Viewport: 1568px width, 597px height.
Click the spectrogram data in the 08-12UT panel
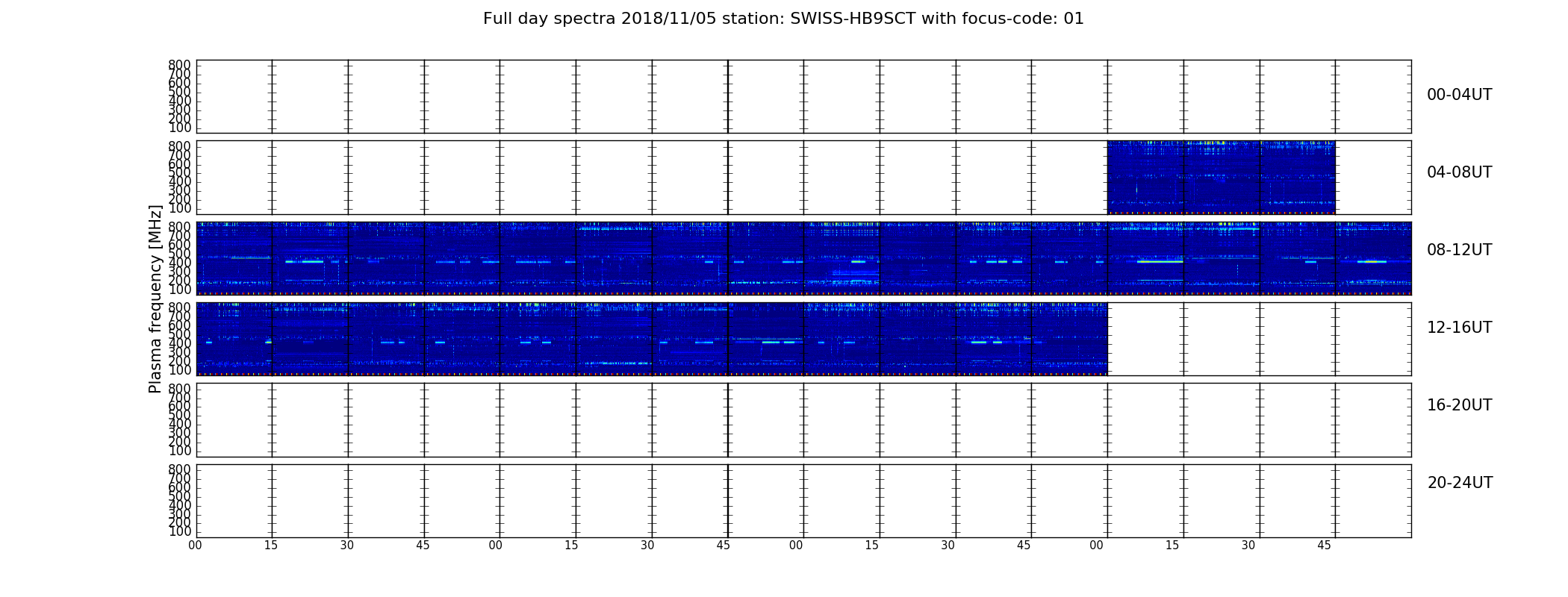[x=803, y=258]
